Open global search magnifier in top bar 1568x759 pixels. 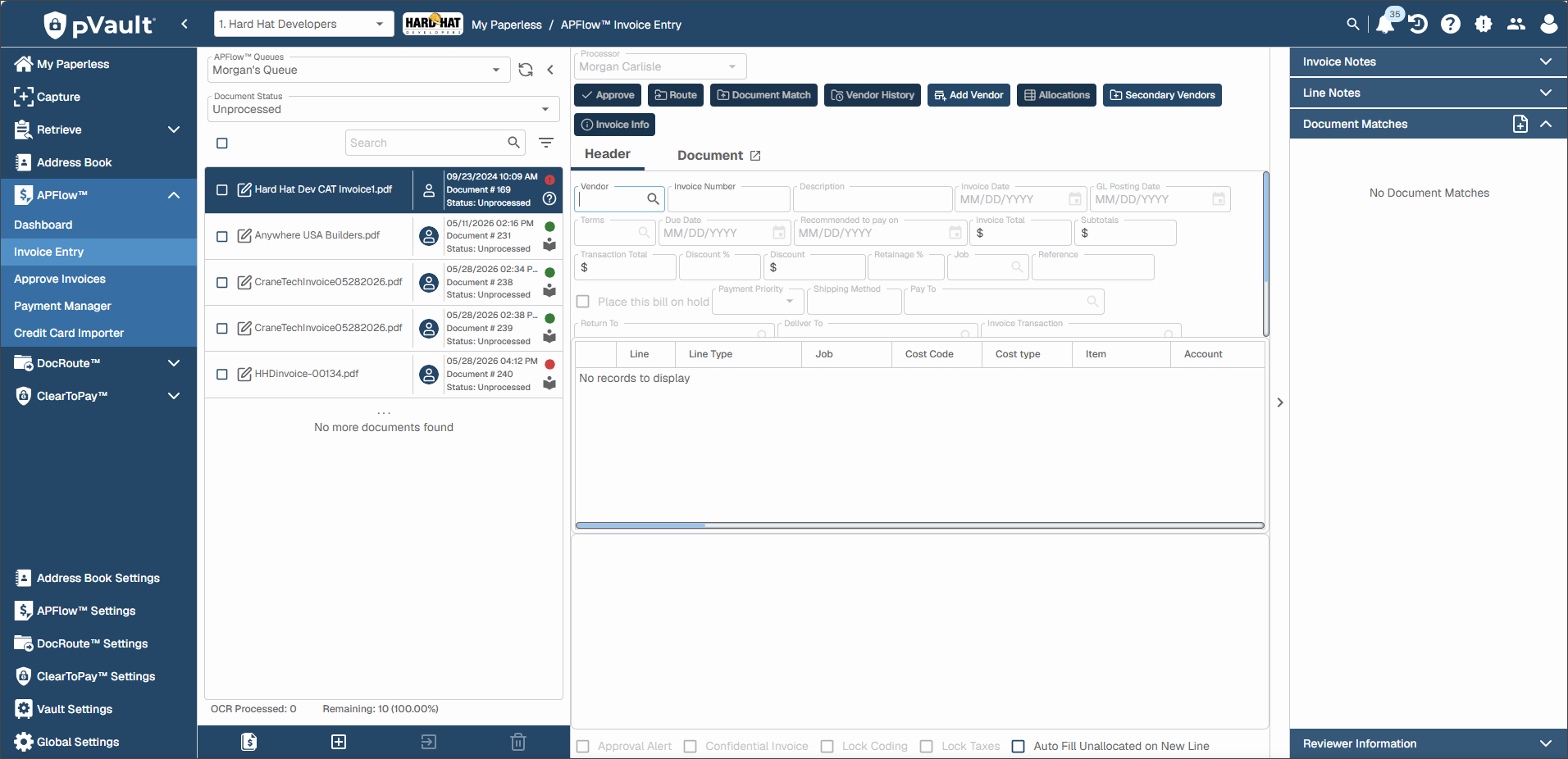pyautogui.click(x=1353, y=25)
